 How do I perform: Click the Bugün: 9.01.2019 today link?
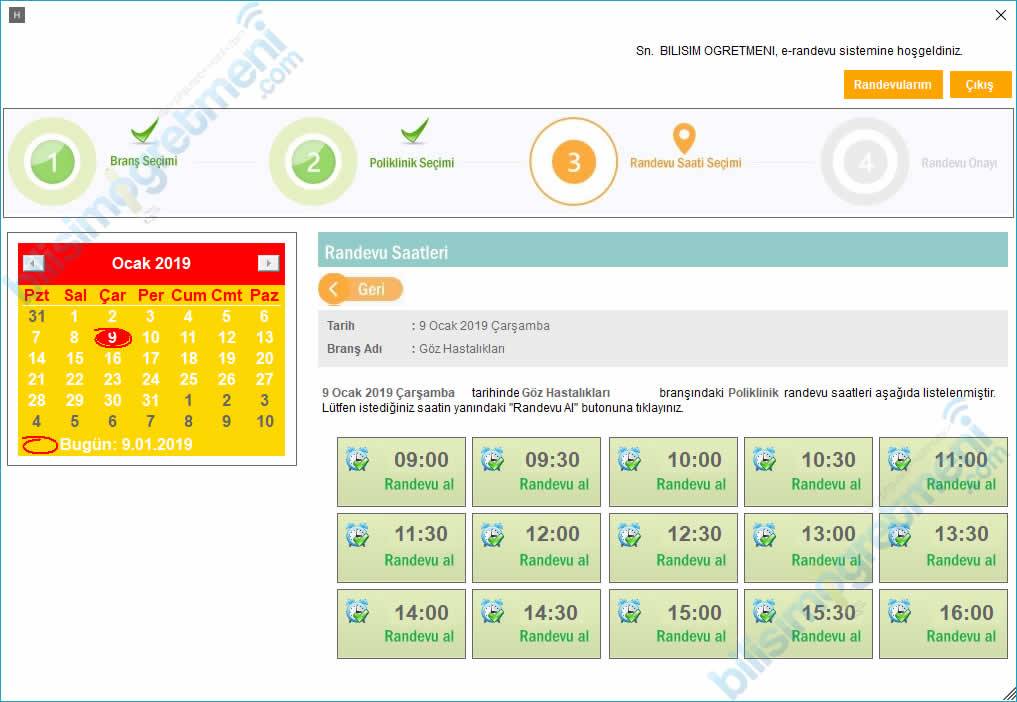coord(126,444)
